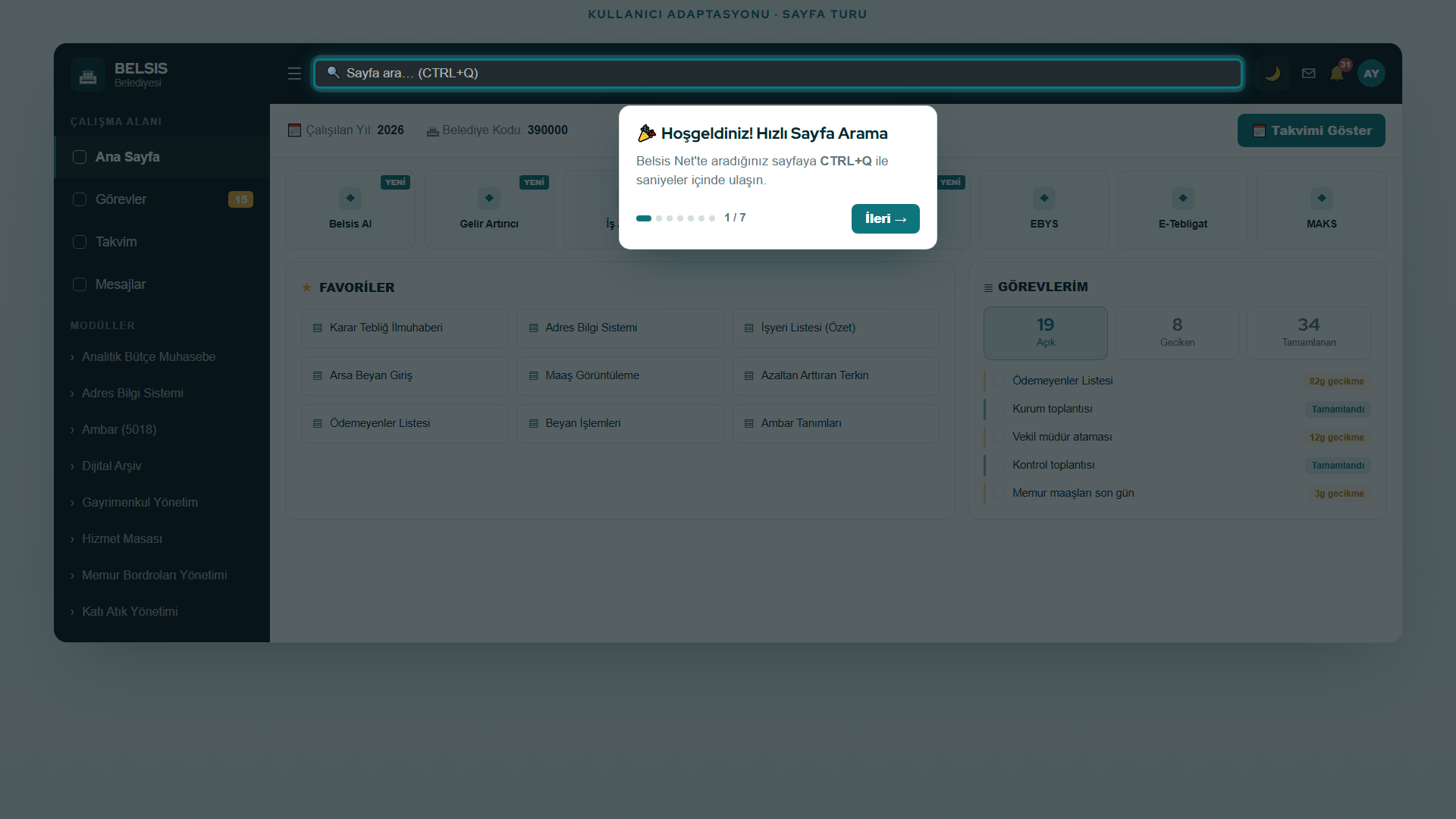This screenshot has height=819, width=1456.
Task: Open the E-Tebligat shortcut tile
Action: point(1183,209)
